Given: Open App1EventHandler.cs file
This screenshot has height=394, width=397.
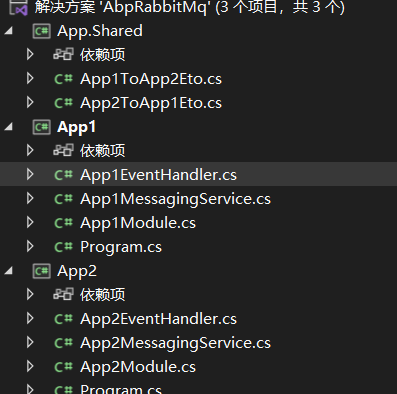Looking at the screenshot, I should pos(158,175).
